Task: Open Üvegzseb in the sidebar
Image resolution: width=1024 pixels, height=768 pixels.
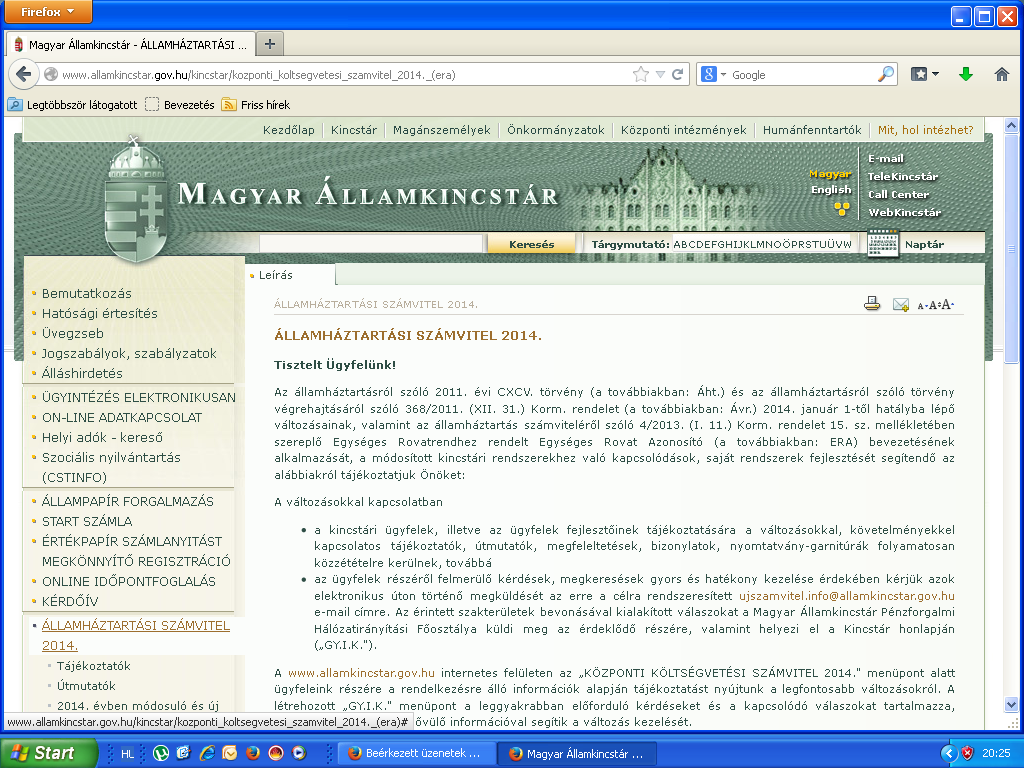Action: [72, 334]
